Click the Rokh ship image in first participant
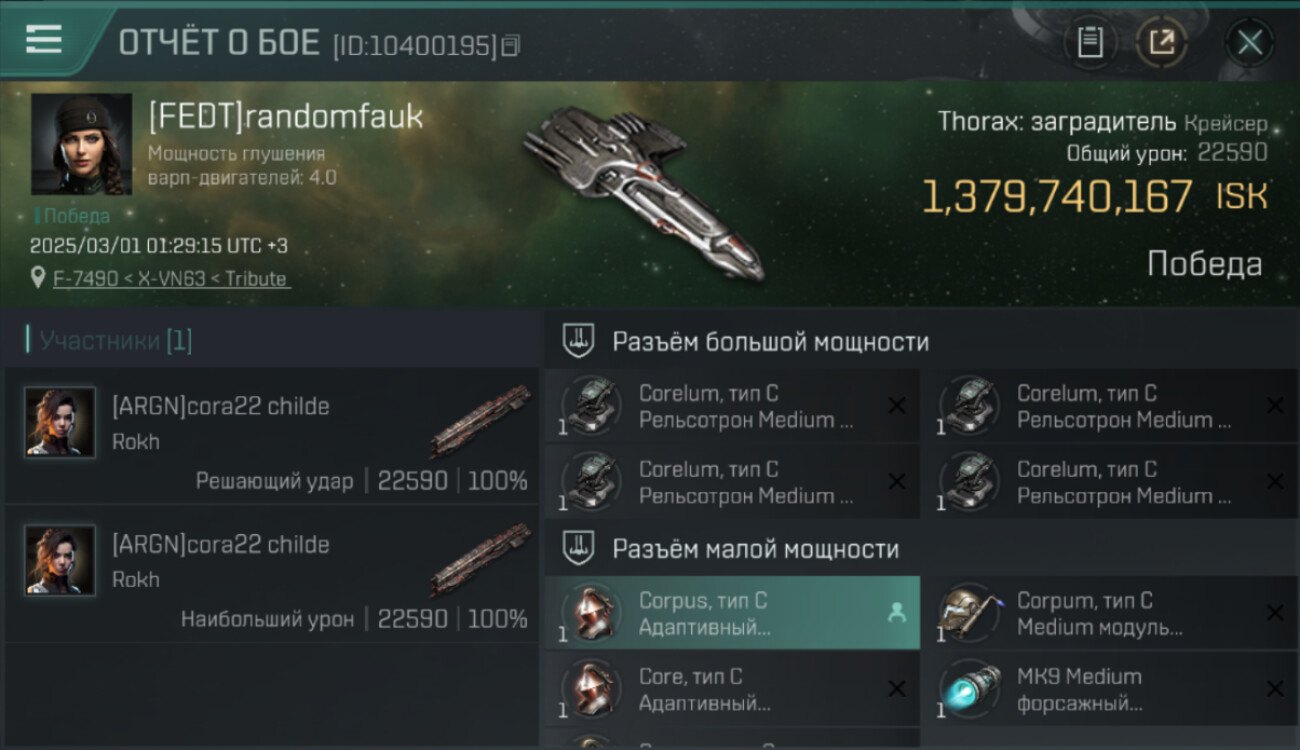Image resolution: width=1300 pixels, height=750 pixels. pos(482,420)
